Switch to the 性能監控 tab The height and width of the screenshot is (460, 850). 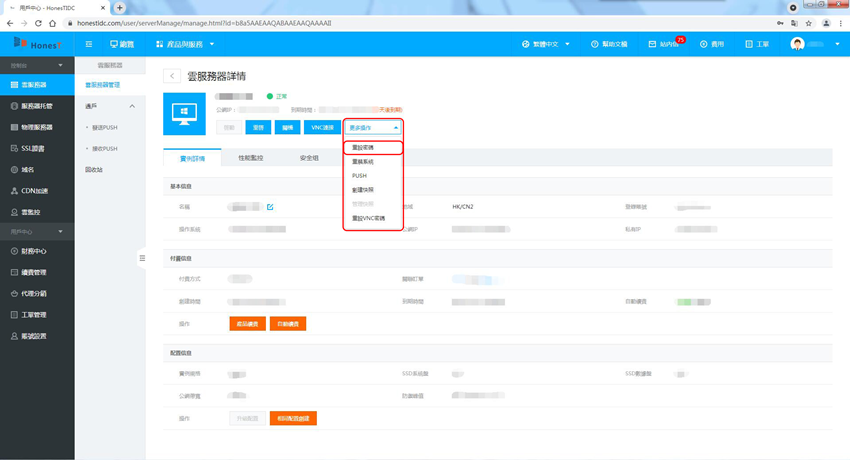251,158
